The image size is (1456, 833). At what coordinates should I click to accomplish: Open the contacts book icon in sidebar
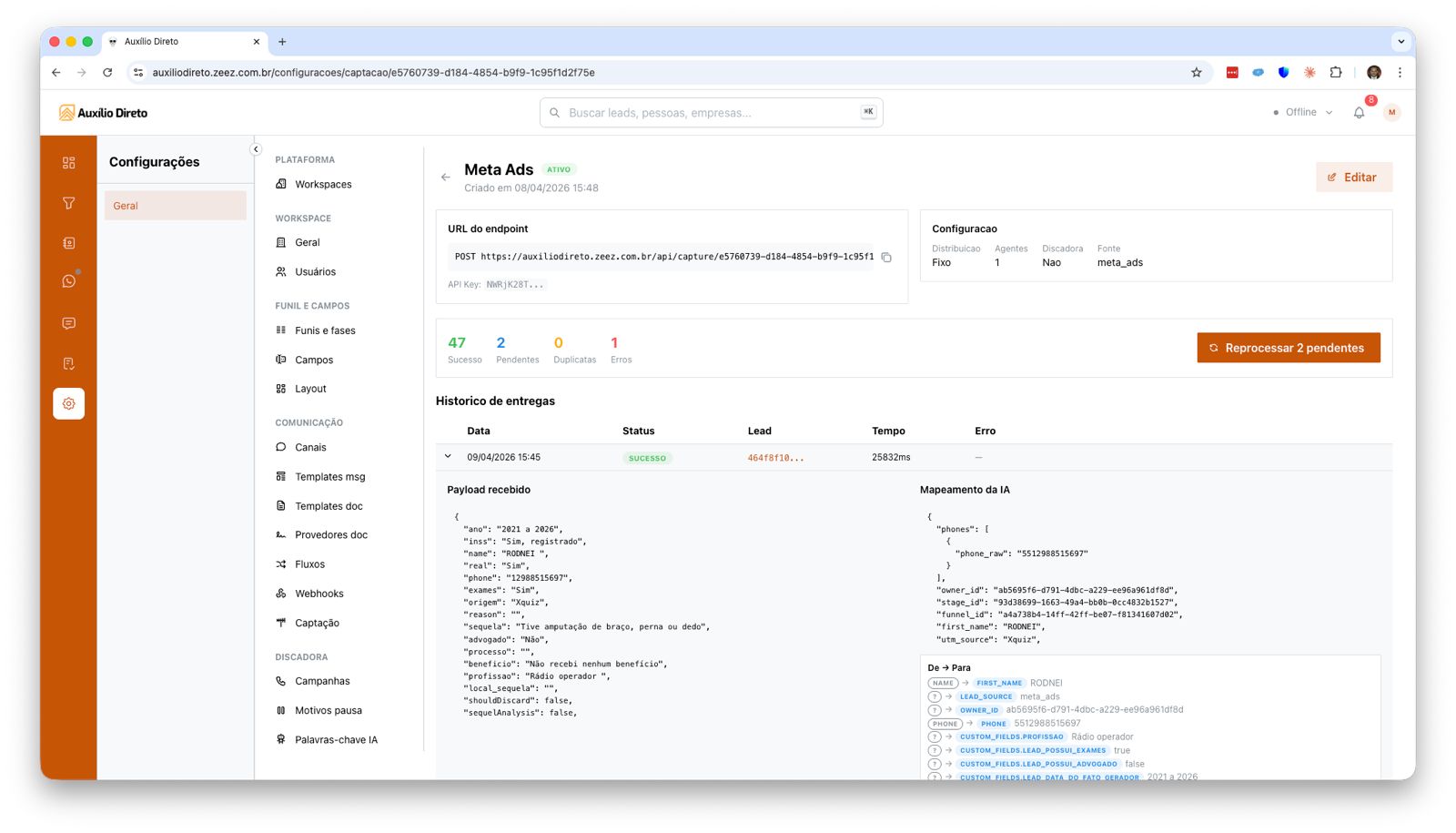click(x=68, y=242)
